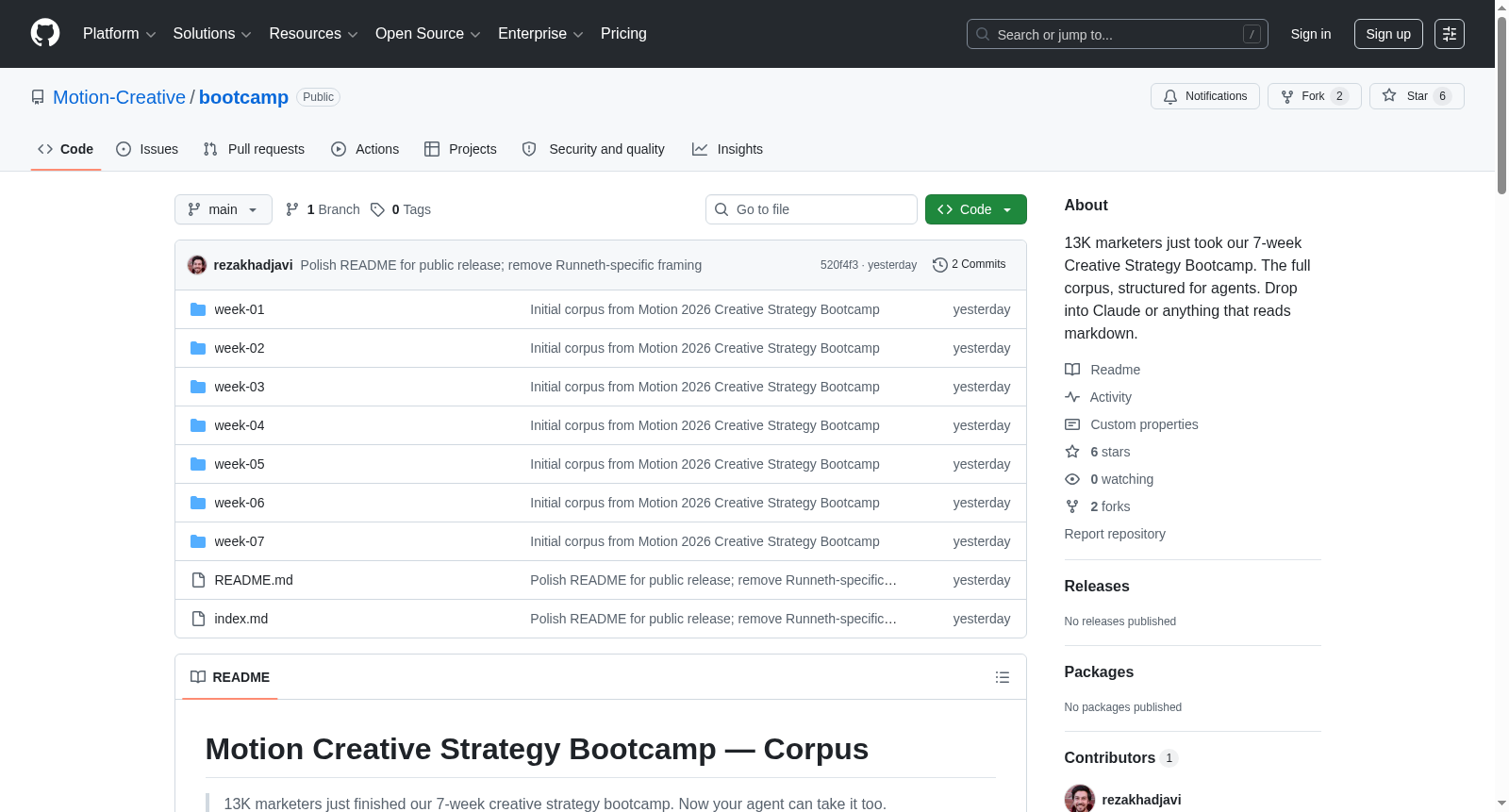Viewport: 1509px width, 812px height.
Task: Click the tag icon beside 0 Tags
Action: (x=377, y=209)
